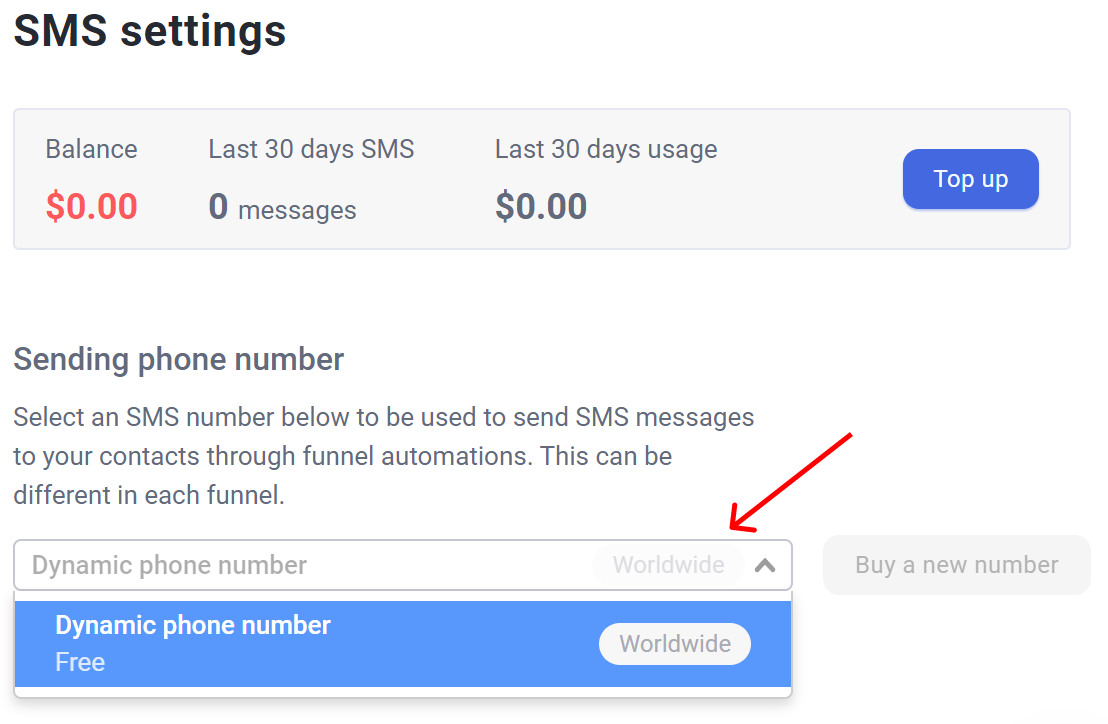Click the SMS settings page heading

(x=150, y=31)
